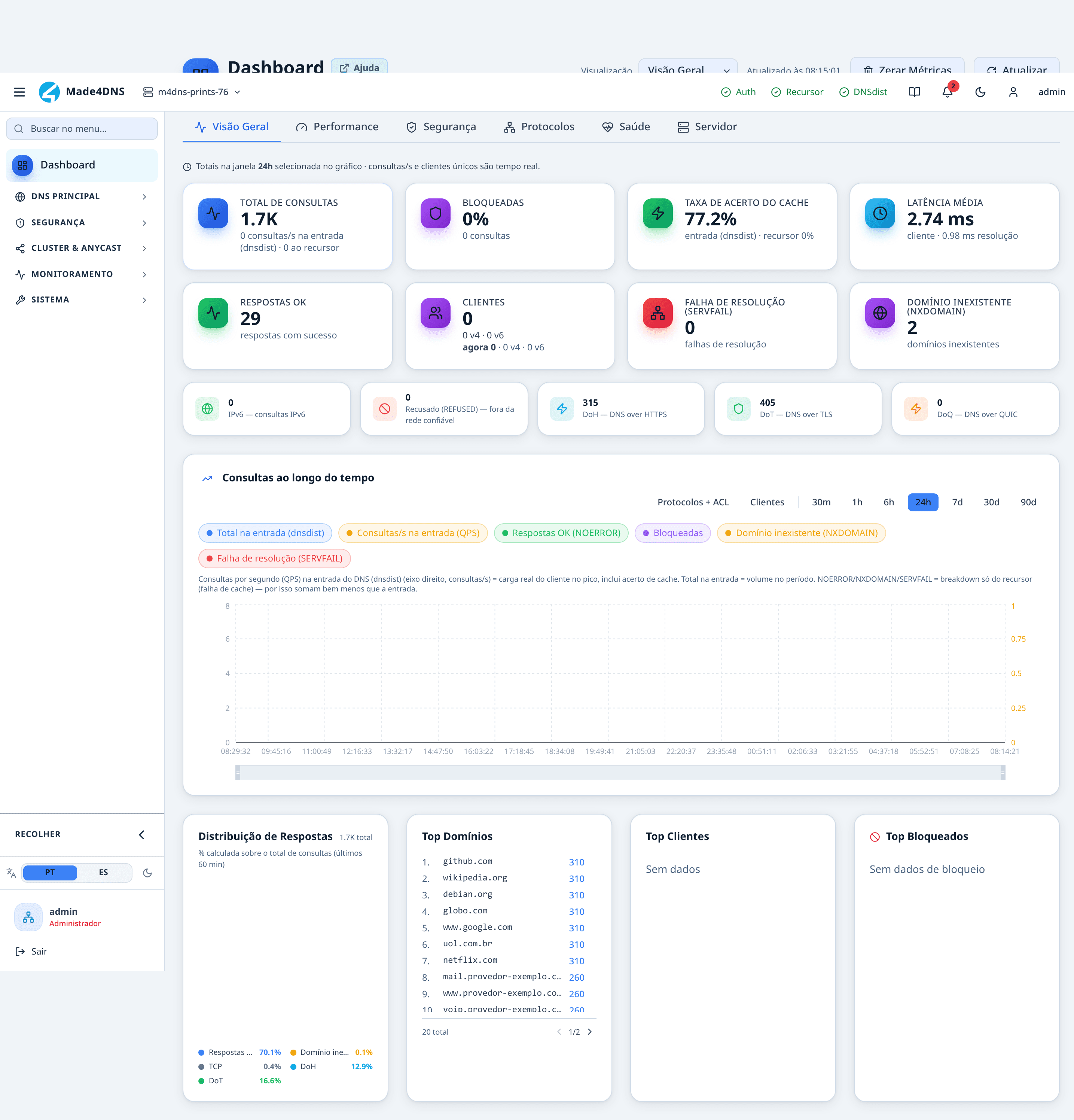Click the cache hit rate lightning icon

point(657,213)
